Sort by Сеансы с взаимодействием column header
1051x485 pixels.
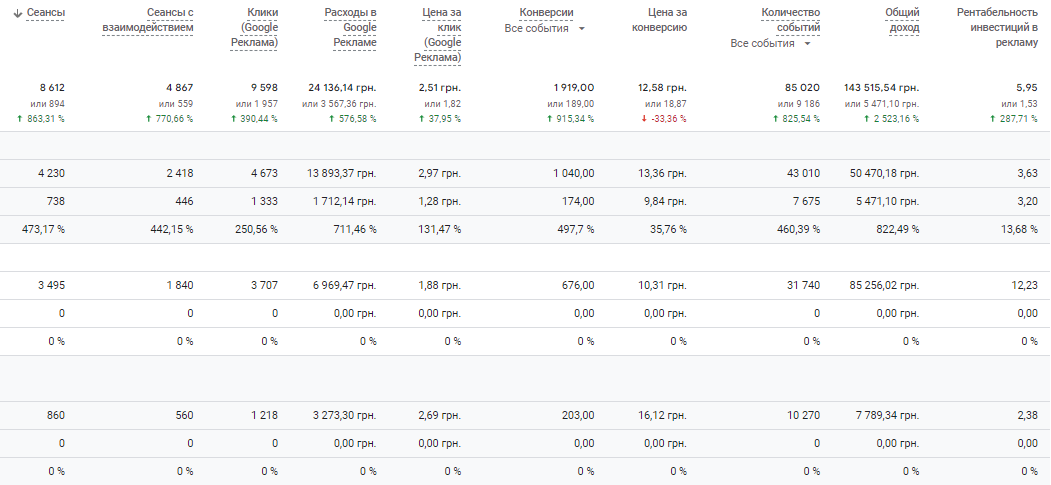[x=147, y=20]
